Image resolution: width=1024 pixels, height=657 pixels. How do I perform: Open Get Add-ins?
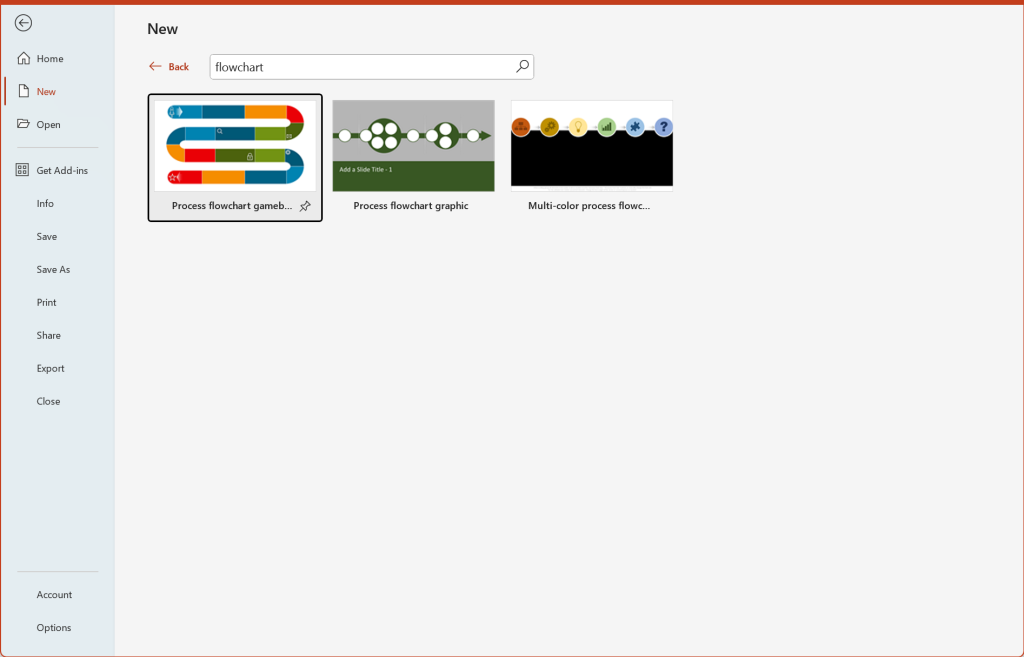point(57,170)
